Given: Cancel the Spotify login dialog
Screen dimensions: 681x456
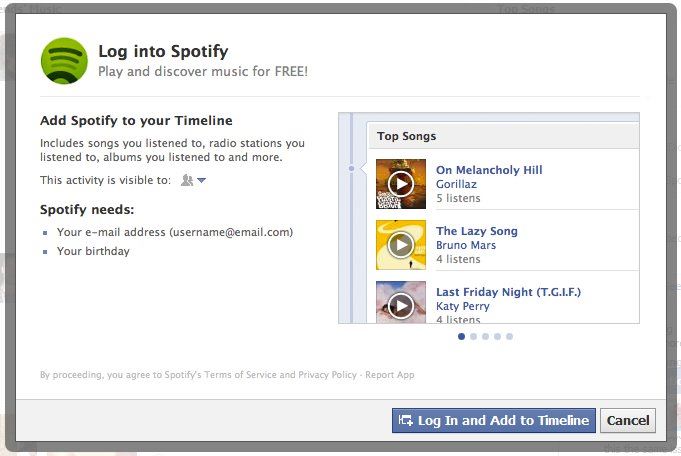Looking at the screenshot, I should coord(628,421).
